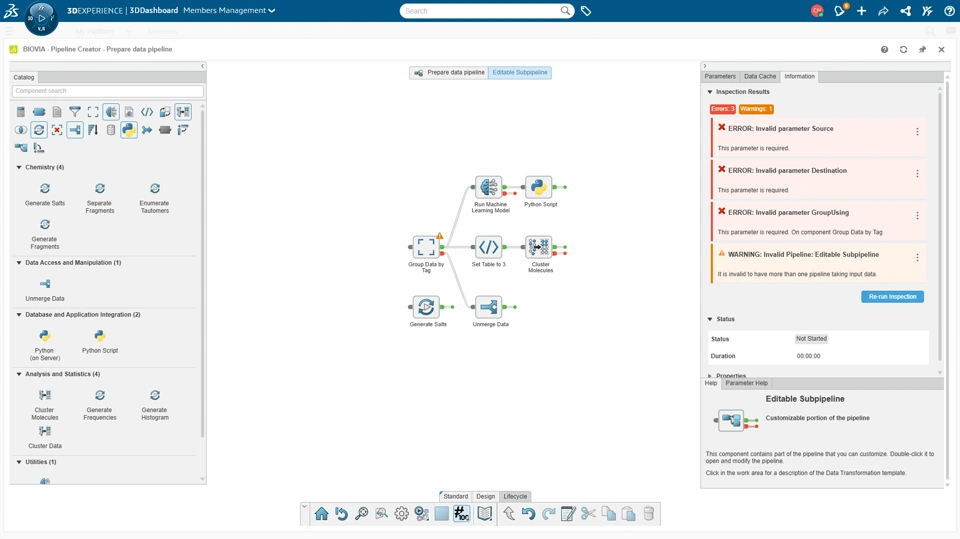
Task: Select Generate Histogram catalog component
Action: [x=154, y=404]
